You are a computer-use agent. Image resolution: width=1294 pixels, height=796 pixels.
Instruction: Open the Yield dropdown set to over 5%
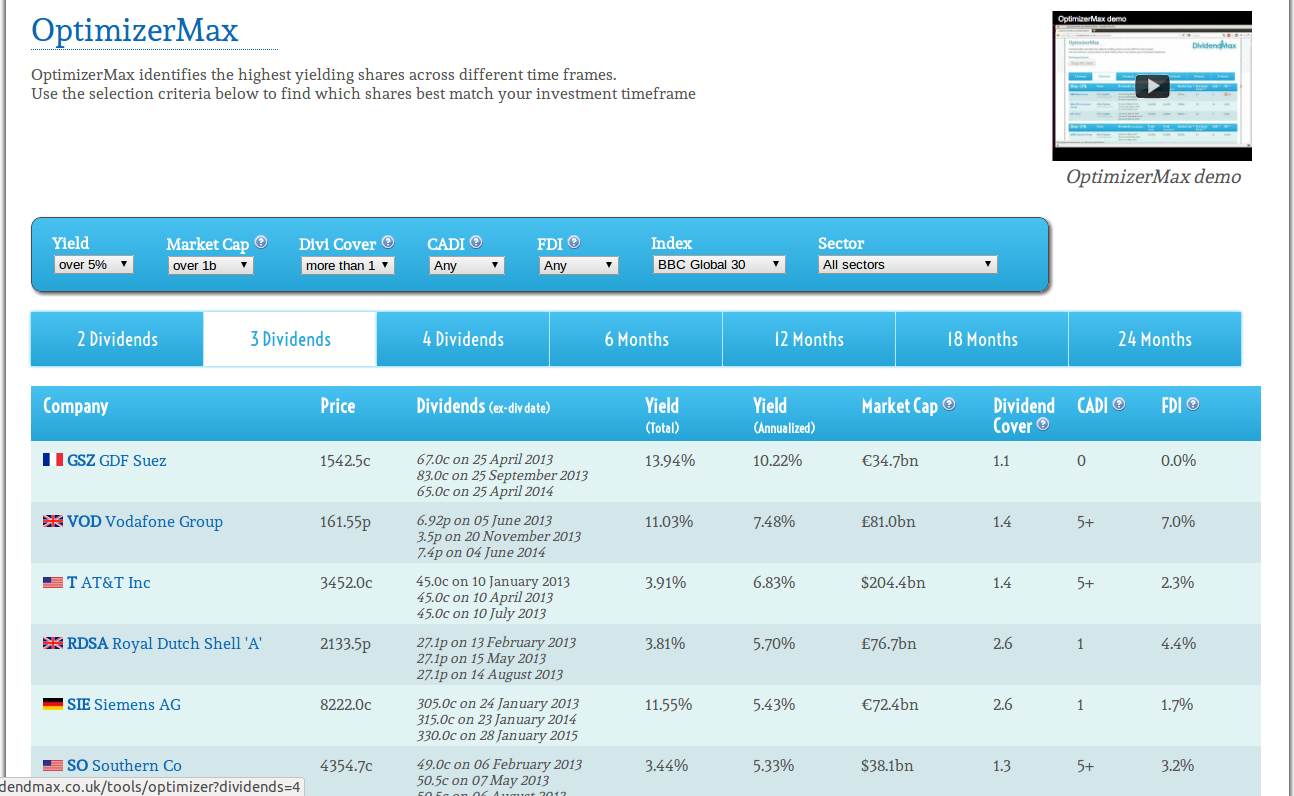[x=93, y=264]
